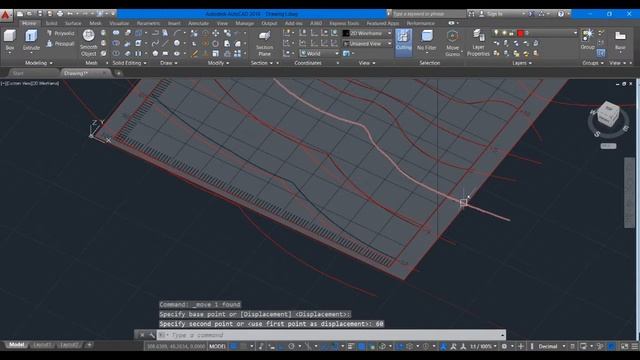Open the Manage ribbon tab

pyautogui.click(x=245, y=24)
